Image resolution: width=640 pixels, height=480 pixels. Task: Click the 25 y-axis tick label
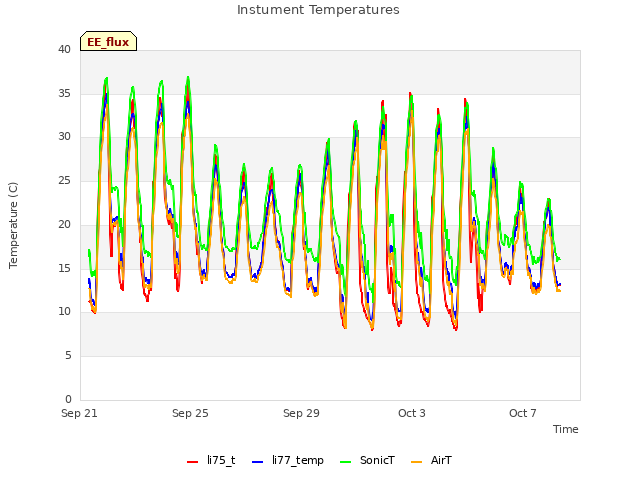[x=64, y=180]
